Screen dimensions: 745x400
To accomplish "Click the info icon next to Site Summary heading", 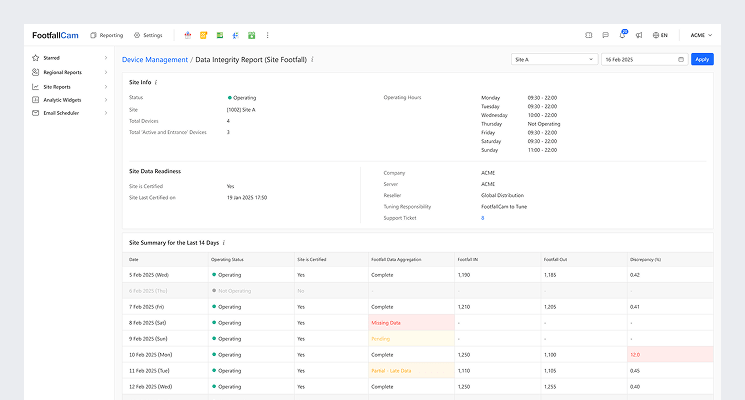I will [x=223, y=242].
